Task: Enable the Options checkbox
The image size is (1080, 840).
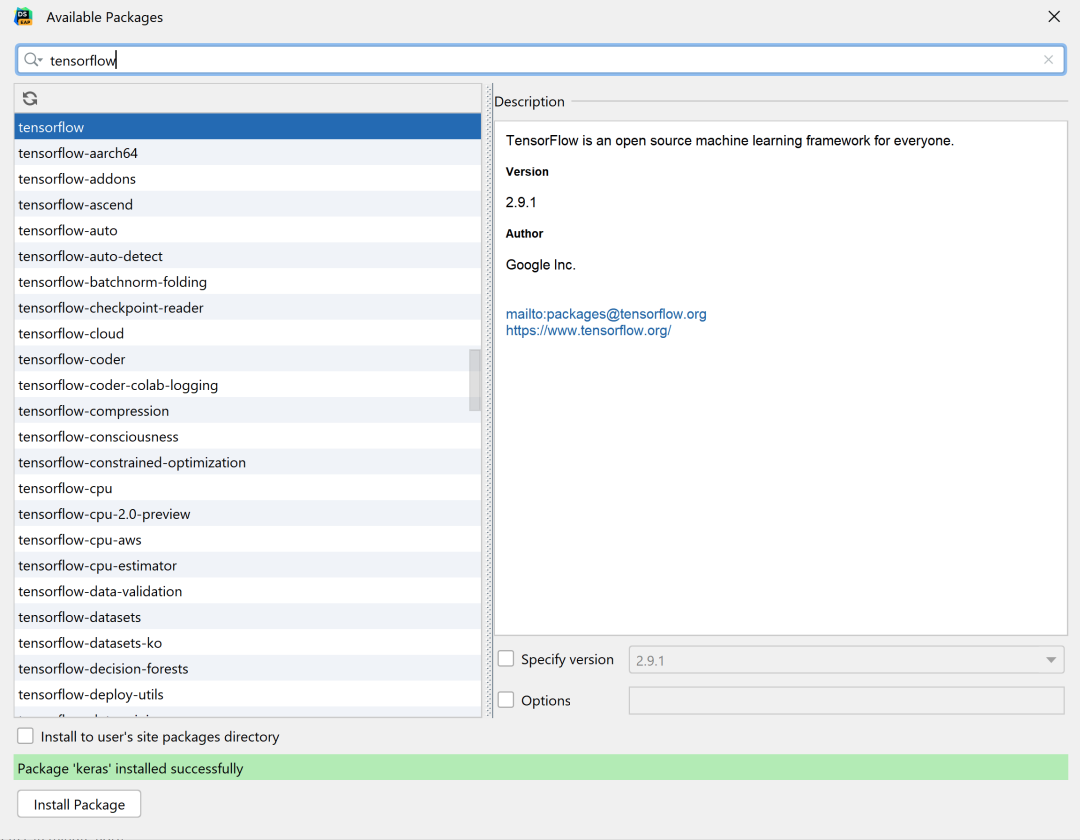Action: 506,700
